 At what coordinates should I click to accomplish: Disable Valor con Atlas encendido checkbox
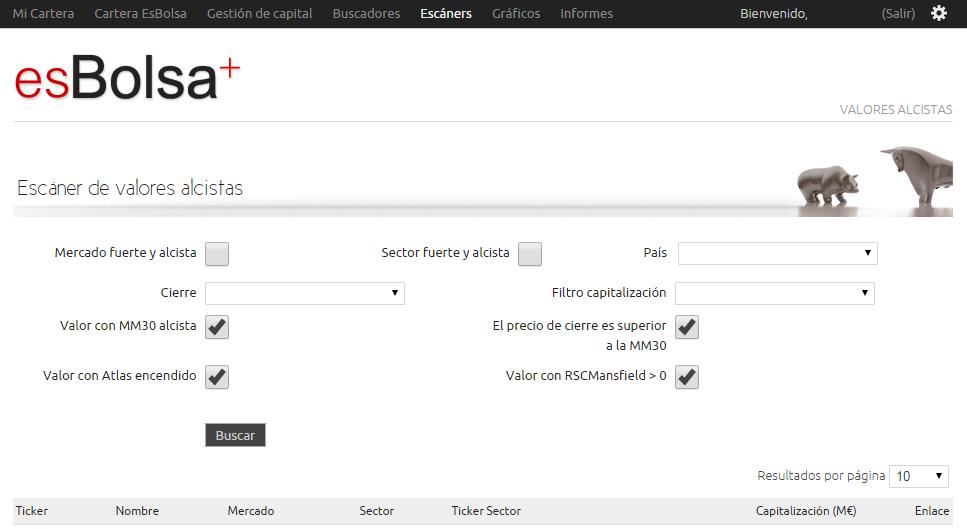click(217, 377)
